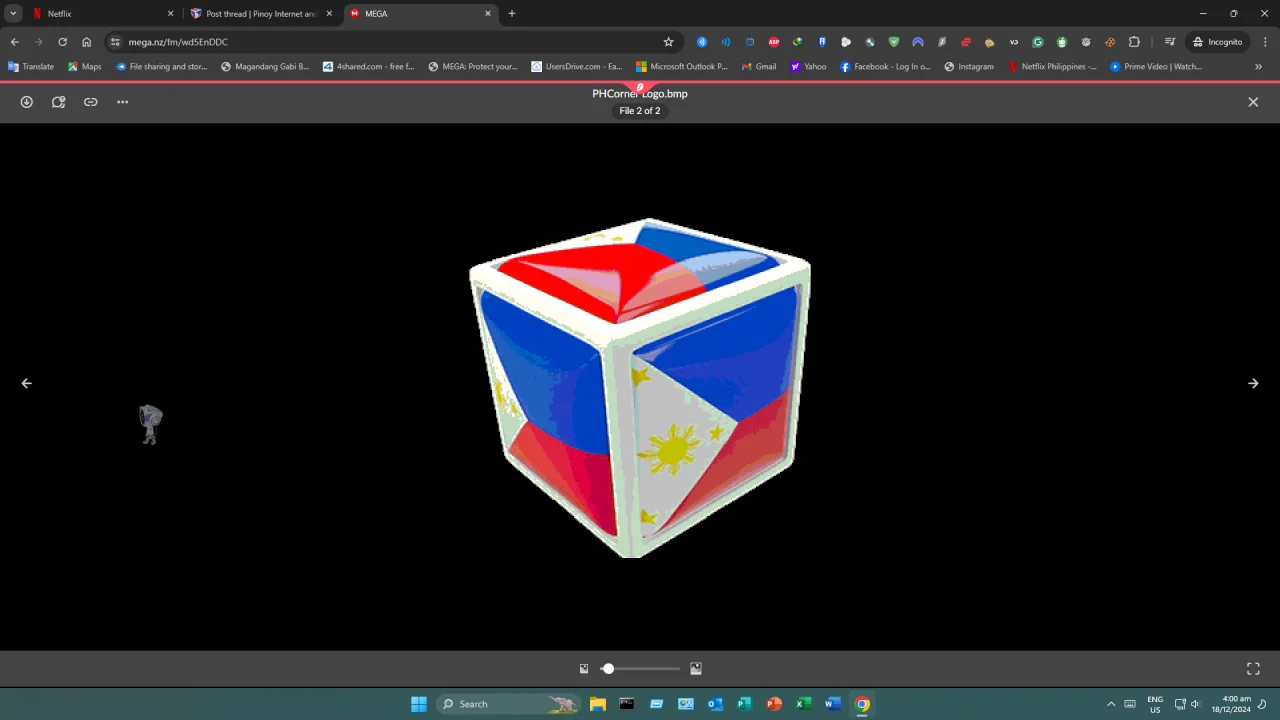The height and width of the screenshot is (720, 1280).
Task: Open the Chrome three-dot menu
Action: [x=1265, y=42]
